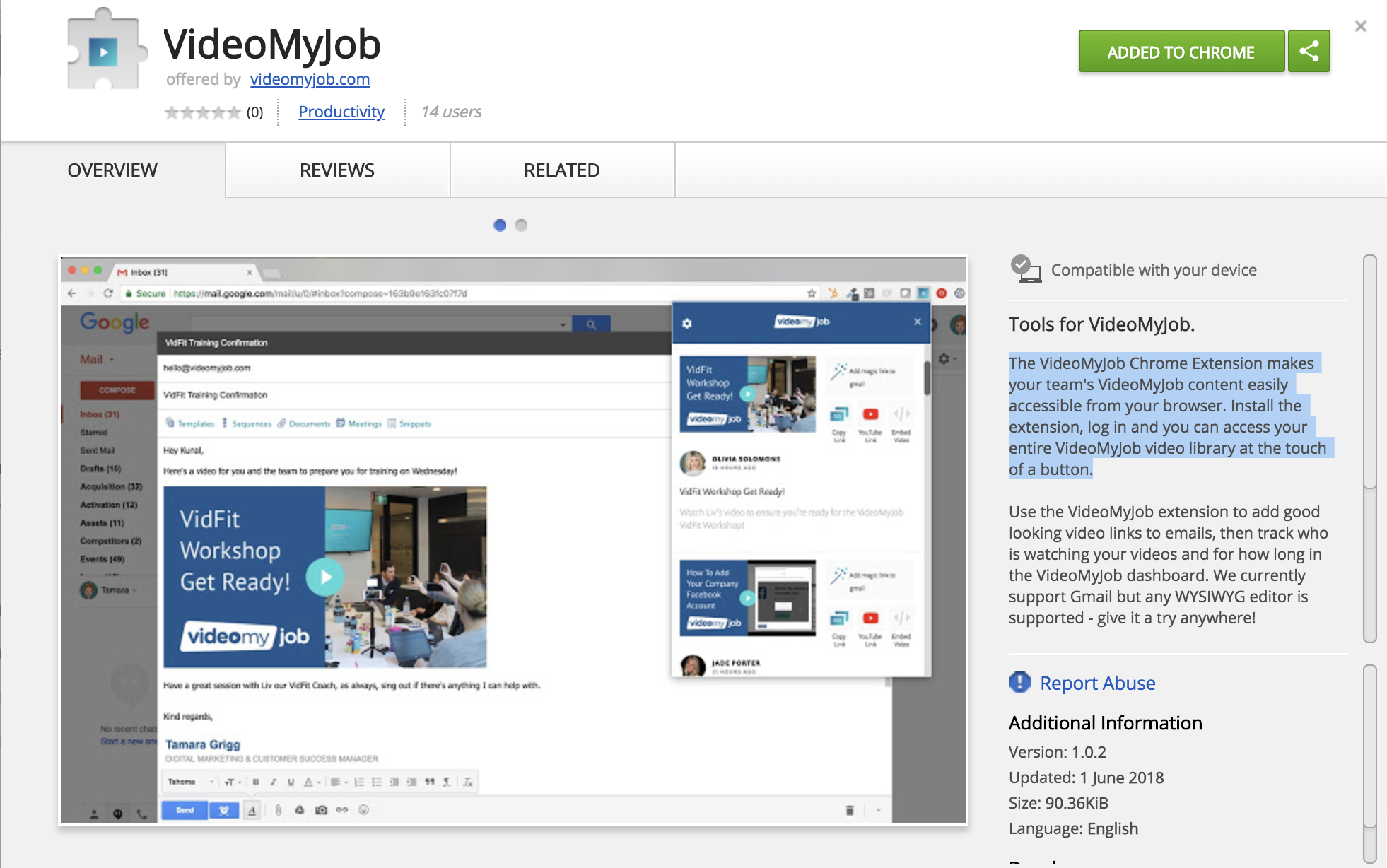The image size is (1387, 868).
Task: Click the Report Abuse link
Action: coord(1096,683)
